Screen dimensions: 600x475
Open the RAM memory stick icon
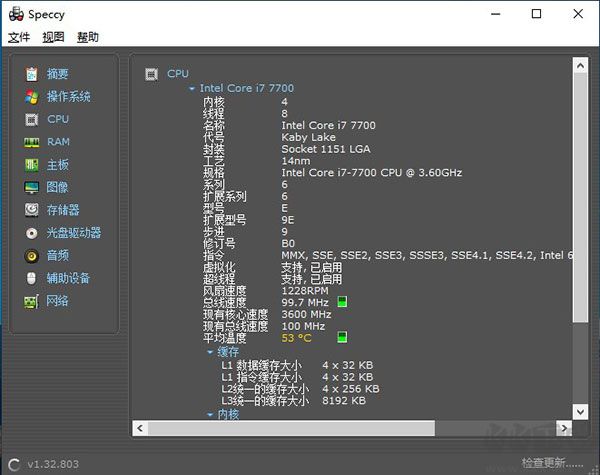(x=31, y=142)
